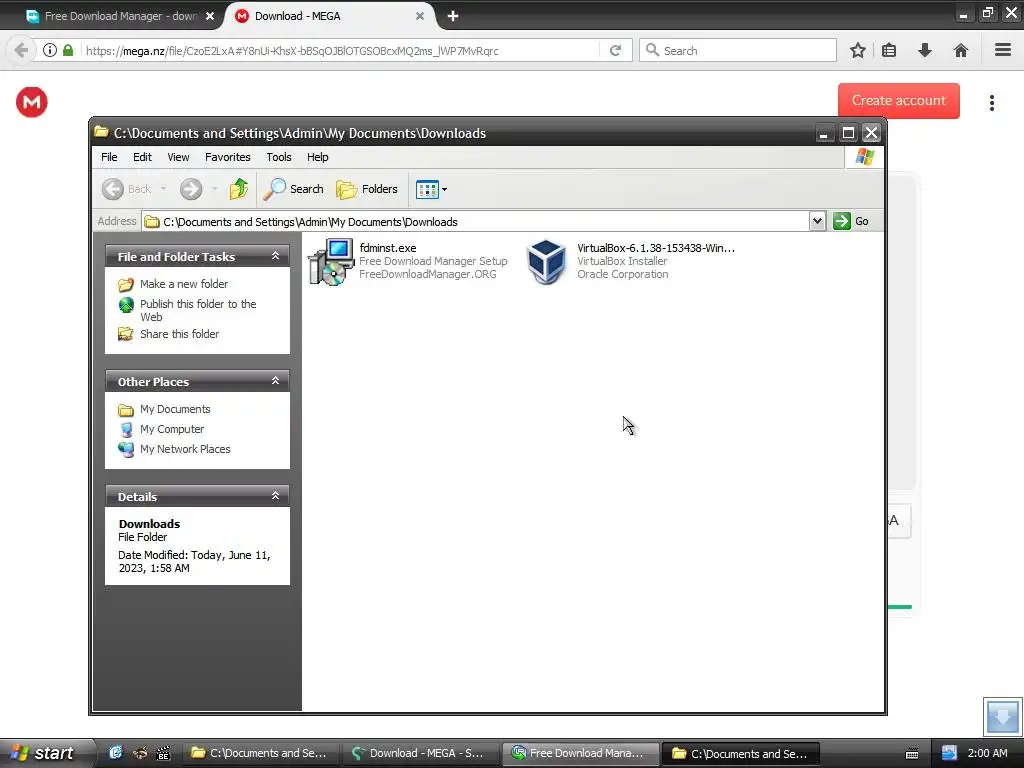
Task: Click the MEGA logo
Action: pos(32,102)
